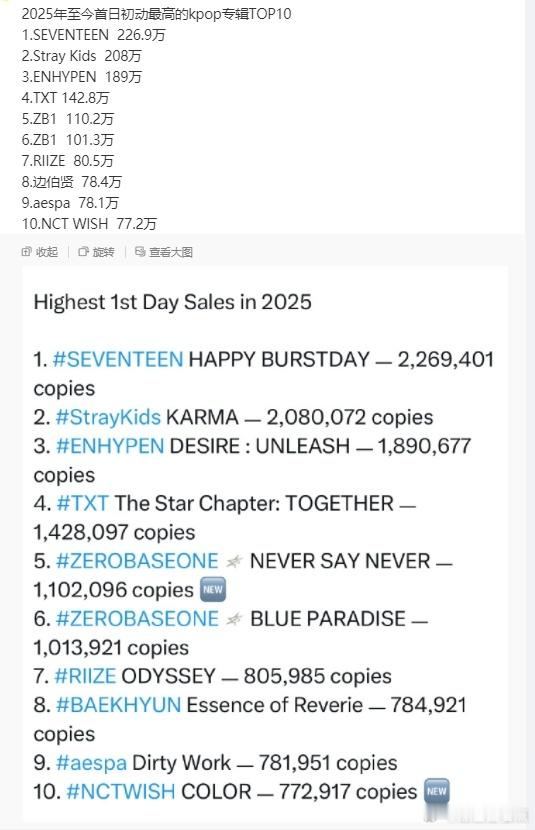This screenshot has height=830, width=535.
Task: Open the #BAEKHYUN hashtag
Action: pyautogui.click(x=119, y=705)
